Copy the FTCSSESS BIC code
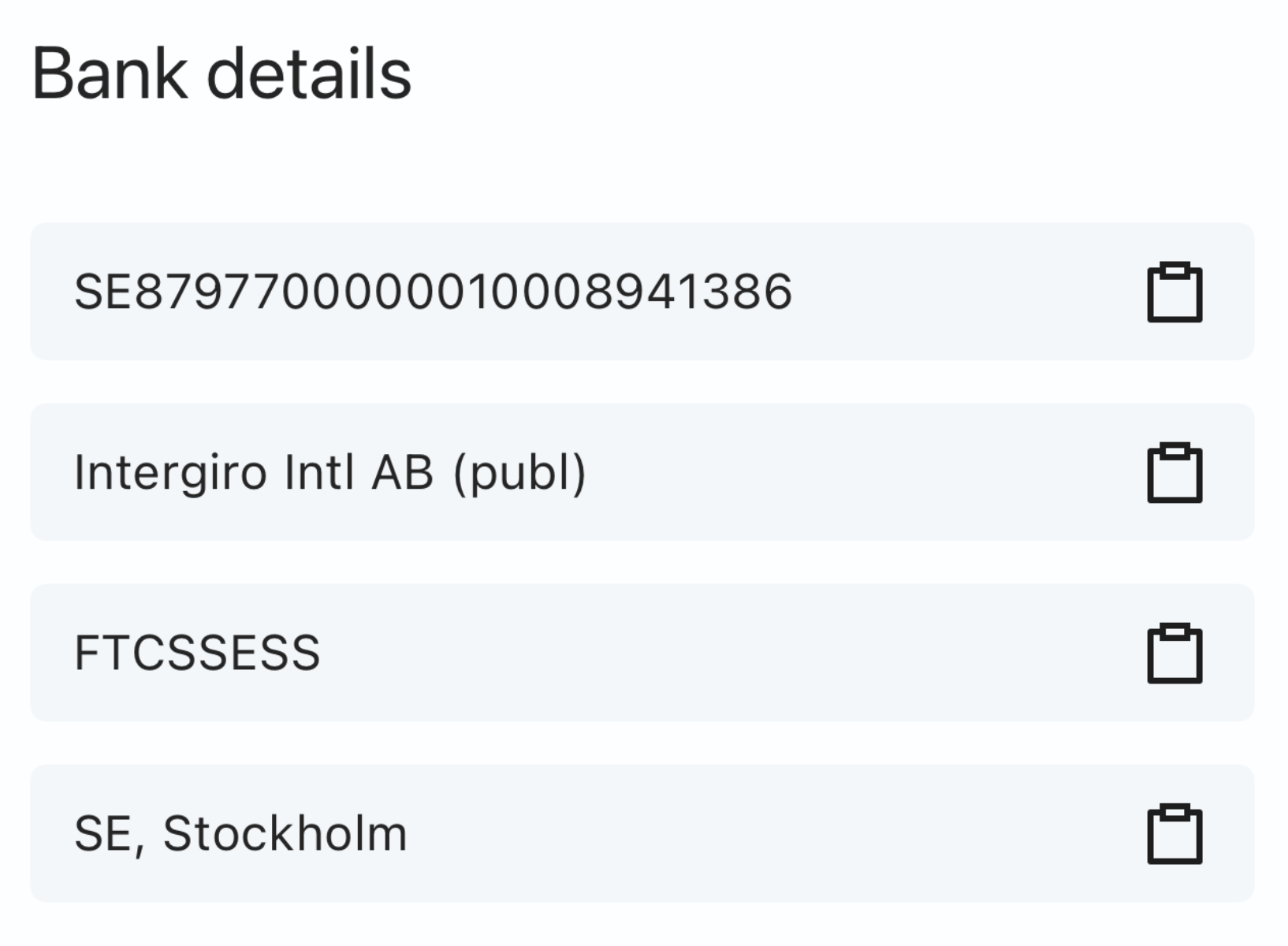This screenshot has height=946, width=1288. coord(1174,654)
